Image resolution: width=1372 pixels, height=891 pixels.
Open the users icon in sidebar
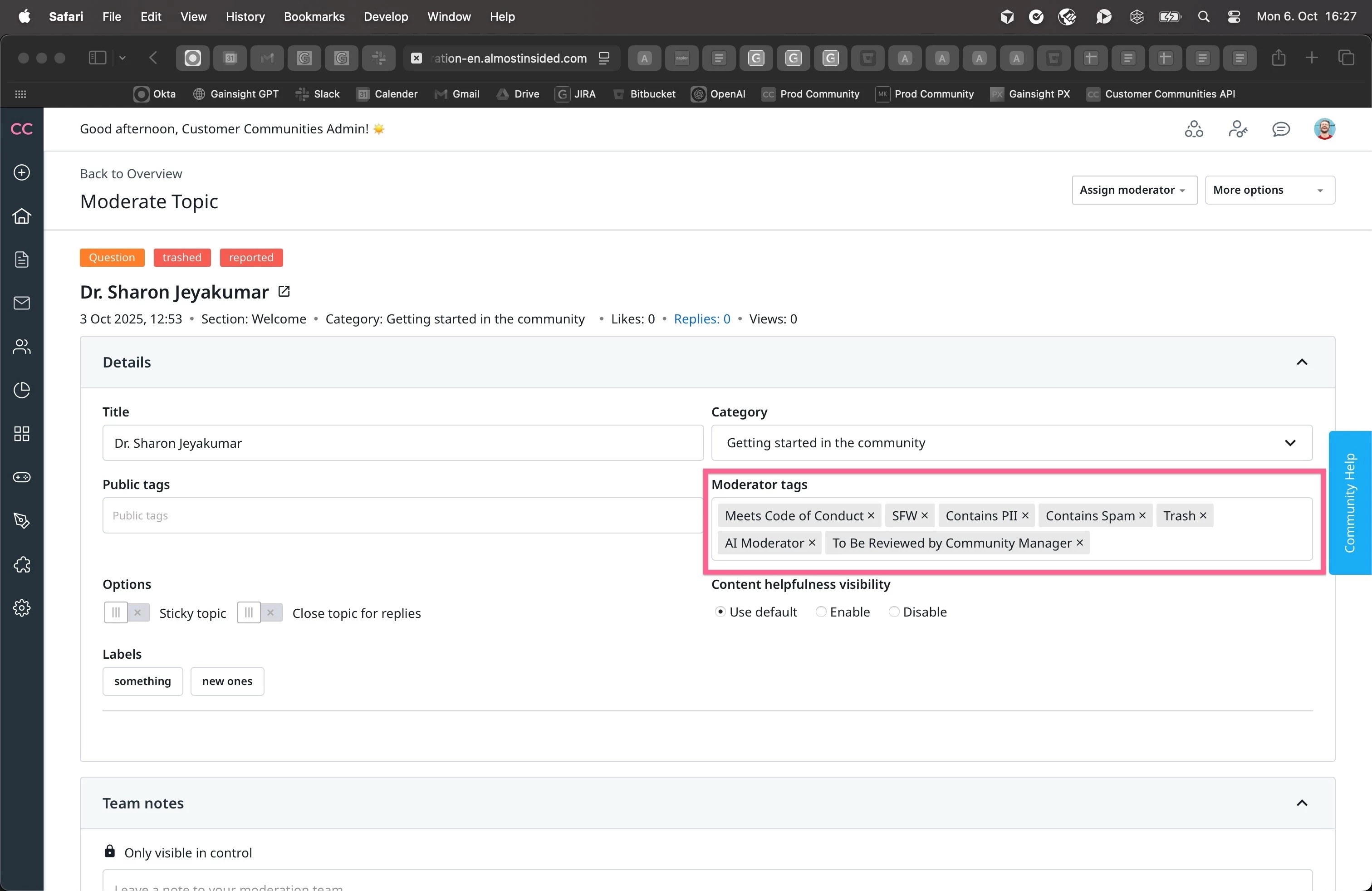click(x=21, y=346)
